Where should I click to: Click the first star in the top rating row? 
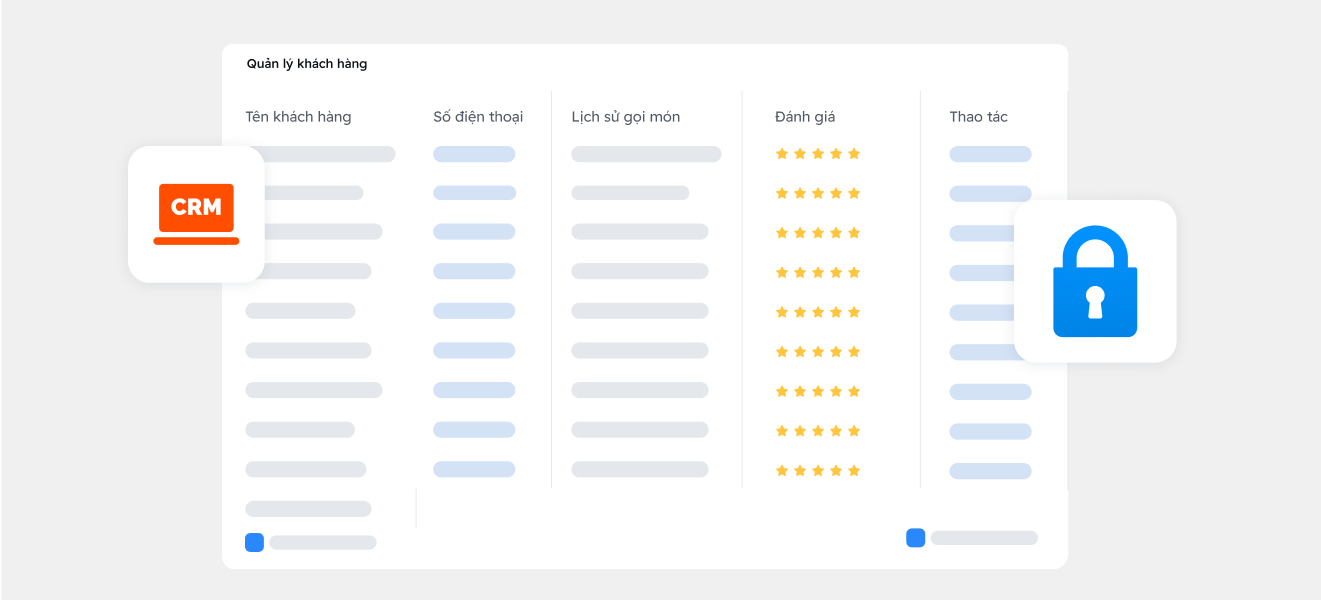(782, 153)
